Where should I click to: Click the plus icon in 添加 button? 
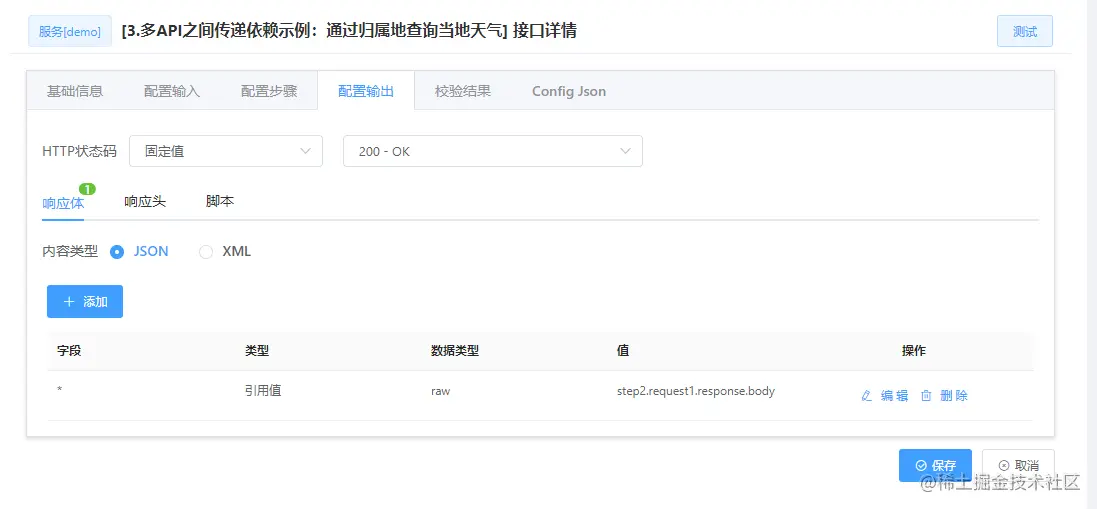[x=69, y=301]
